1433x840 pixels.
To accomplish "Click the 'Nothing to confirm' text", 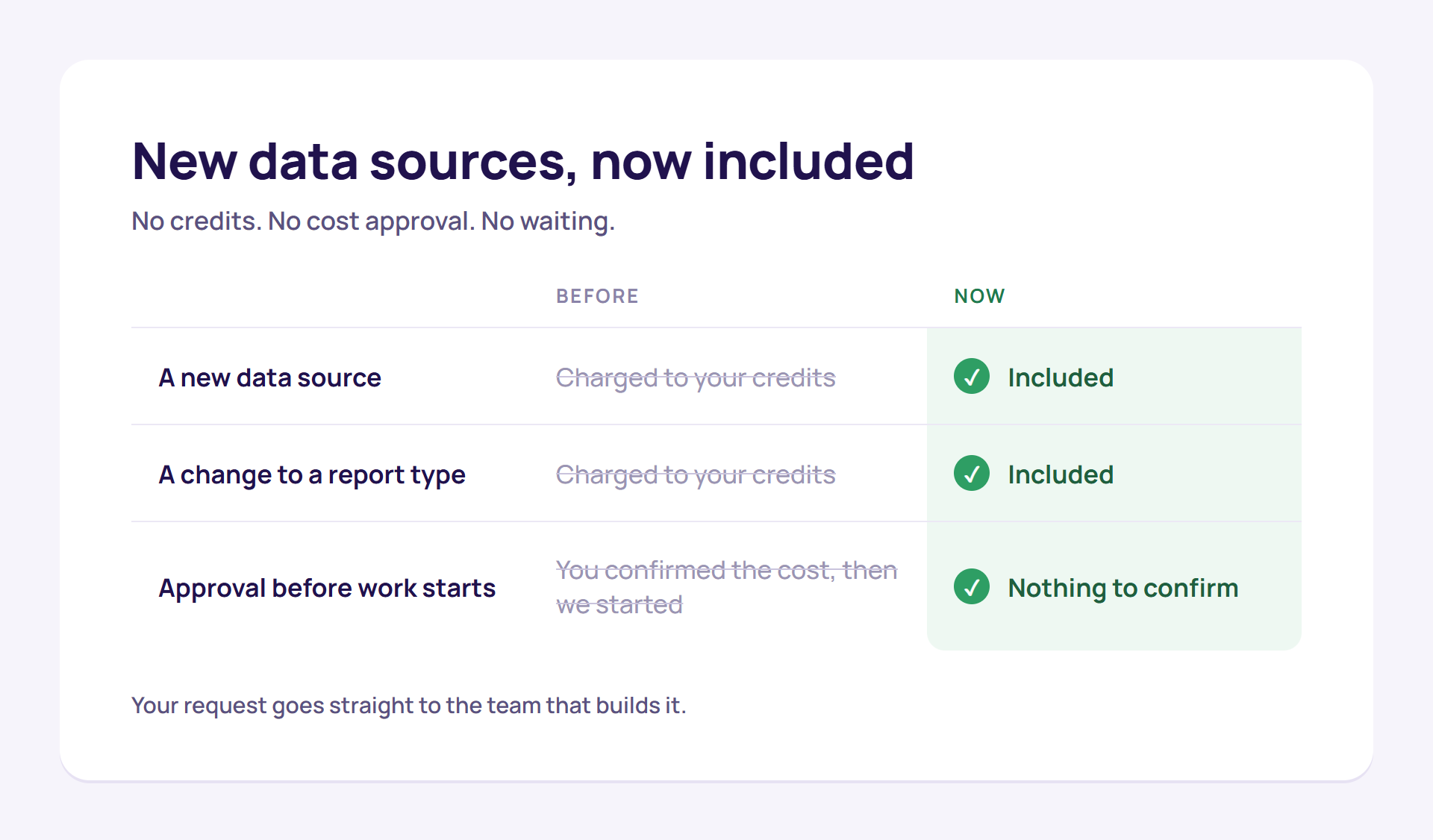I will pyautogui.click(x=1123, y=589).
